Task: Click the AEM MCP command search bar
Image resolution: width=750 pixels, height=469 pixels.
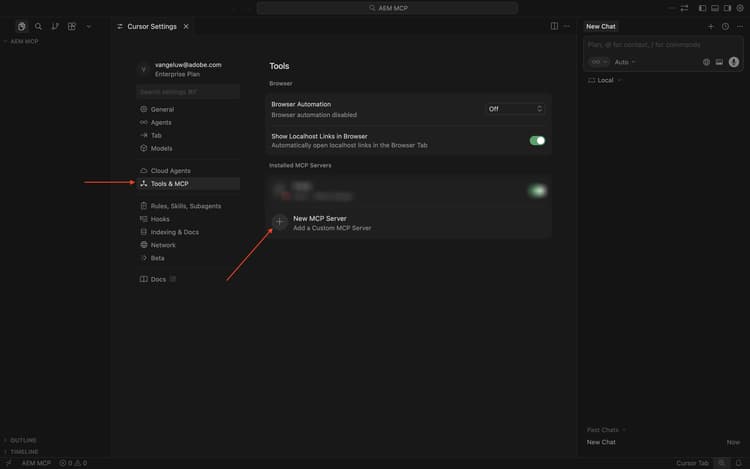Action: pos(387,8)
